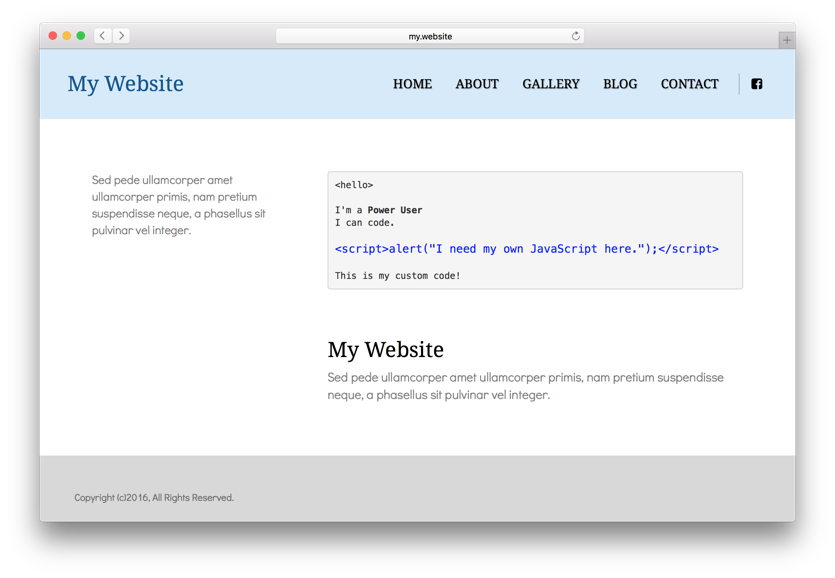This screenshot has height=578, width=835.
Task: Click the blue script alert code line
Action: (x=527, y=249)
